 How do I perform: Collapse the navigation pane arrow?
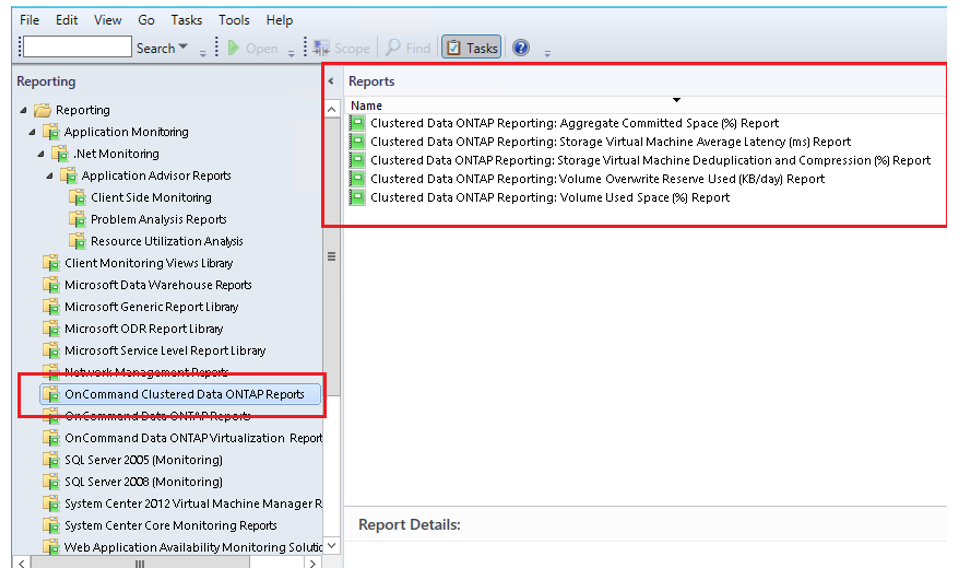point(331,81)
